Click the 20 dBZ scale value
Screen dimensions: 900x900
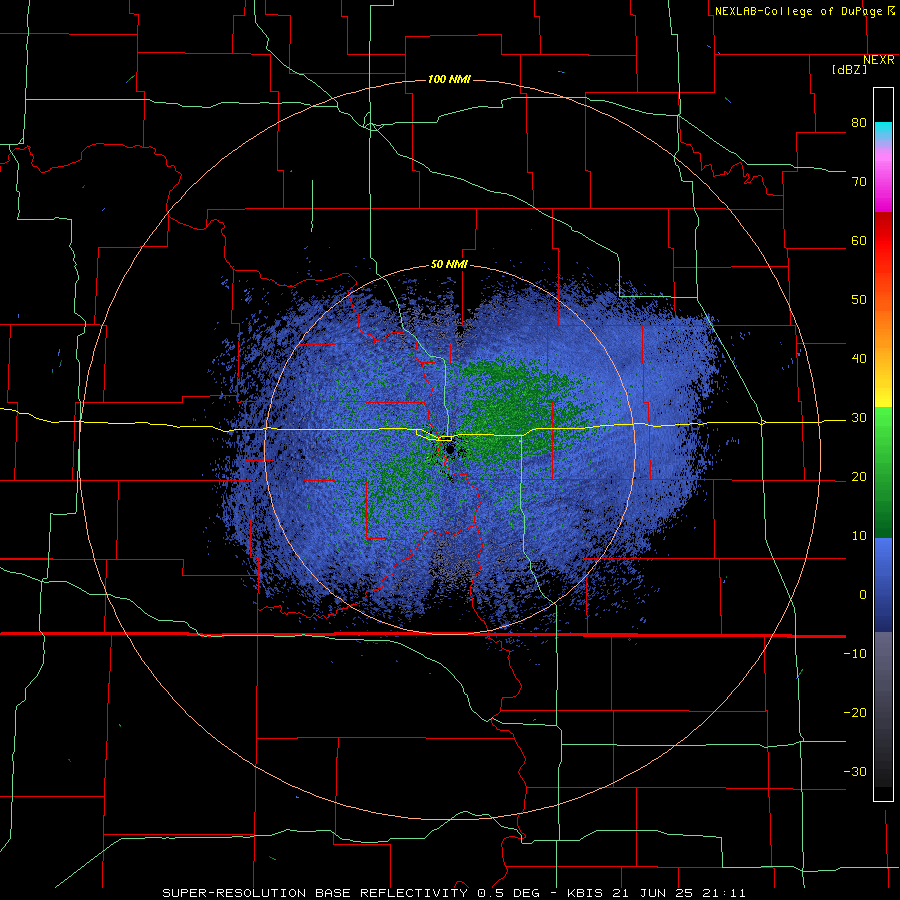pos(859,477)
